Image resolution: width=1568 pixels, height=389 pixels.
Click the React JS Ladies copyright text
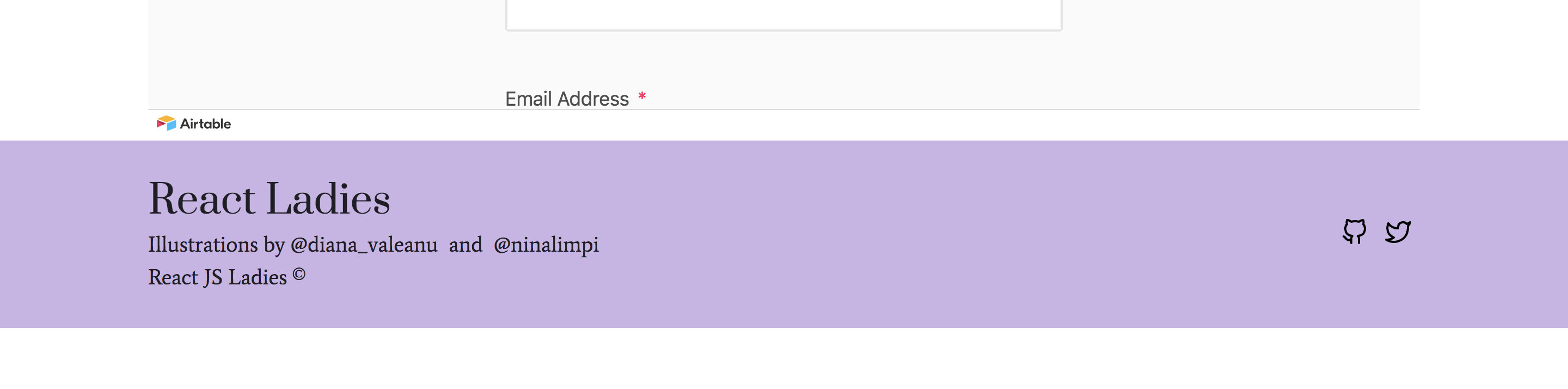pyautogui.click(x=226, y=277)
